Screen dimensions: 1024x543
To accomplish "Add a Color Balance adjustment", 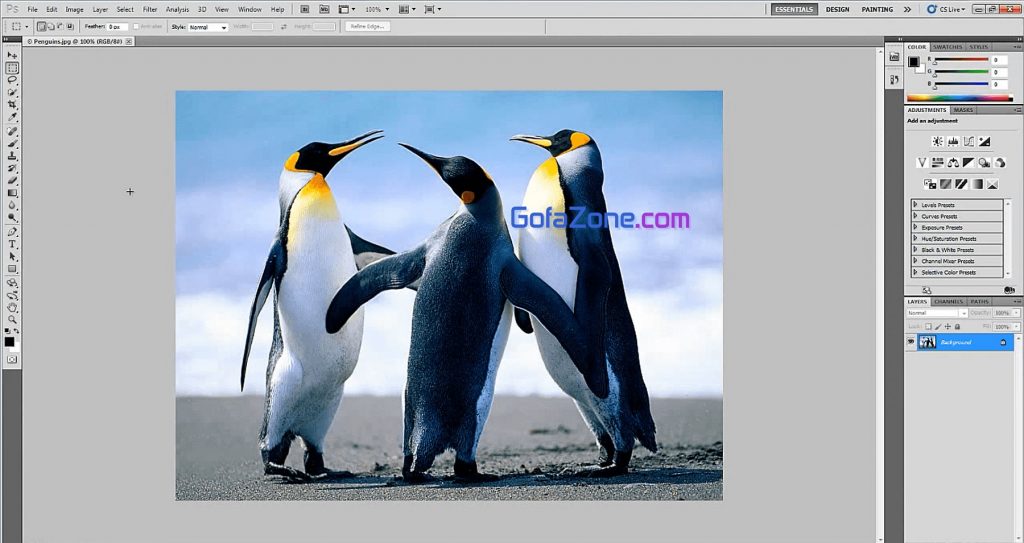I will pos(953,162).
